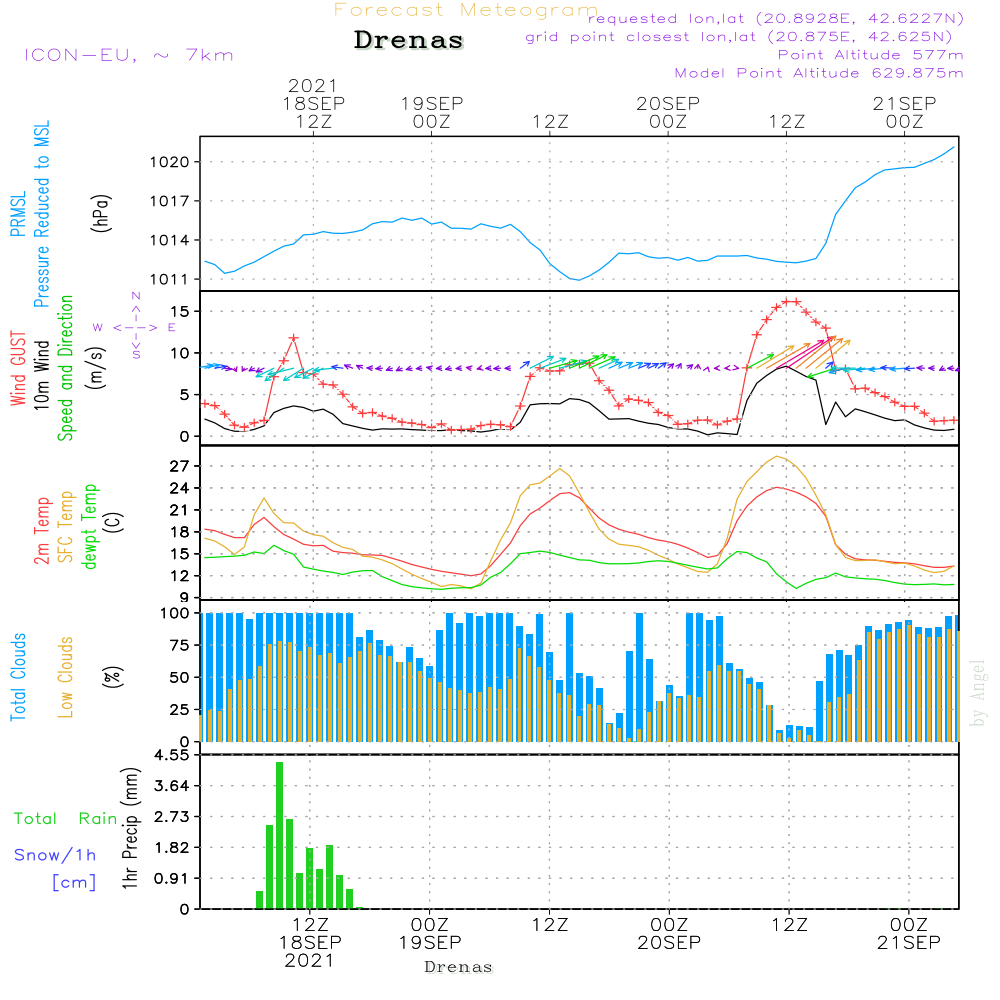Click the '20SEP 00Z' label above the charts

coord(668,113)
